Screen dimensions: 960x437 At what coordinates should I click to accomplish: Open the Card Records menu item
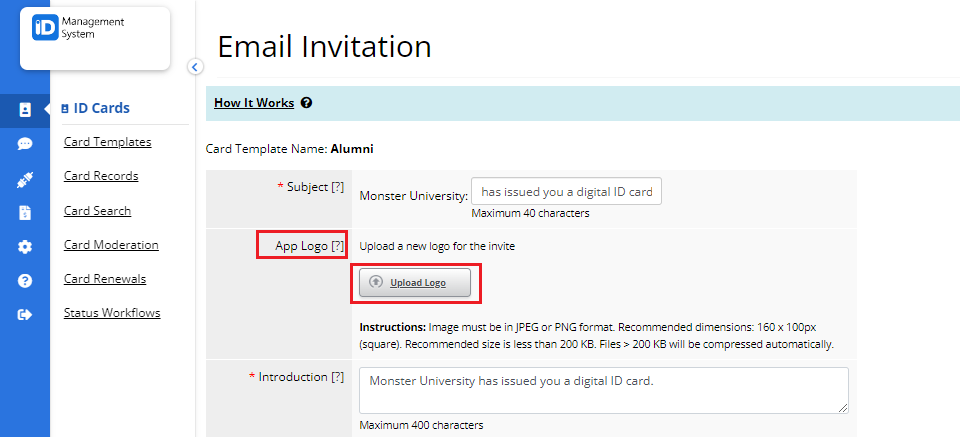coord(101,176)
